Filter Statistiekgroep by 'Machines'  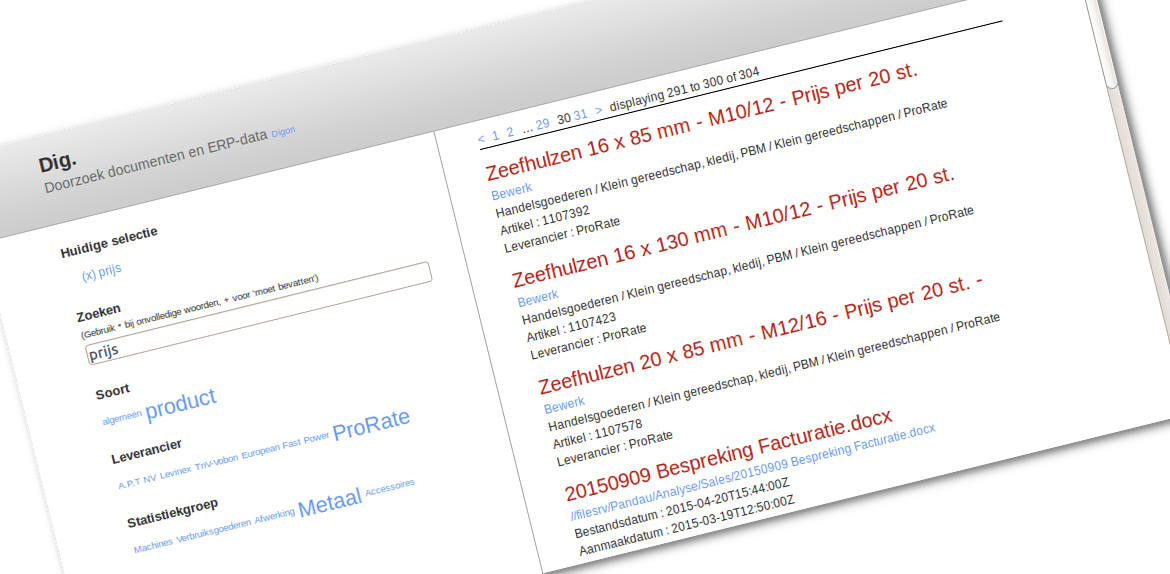point(154,546)
